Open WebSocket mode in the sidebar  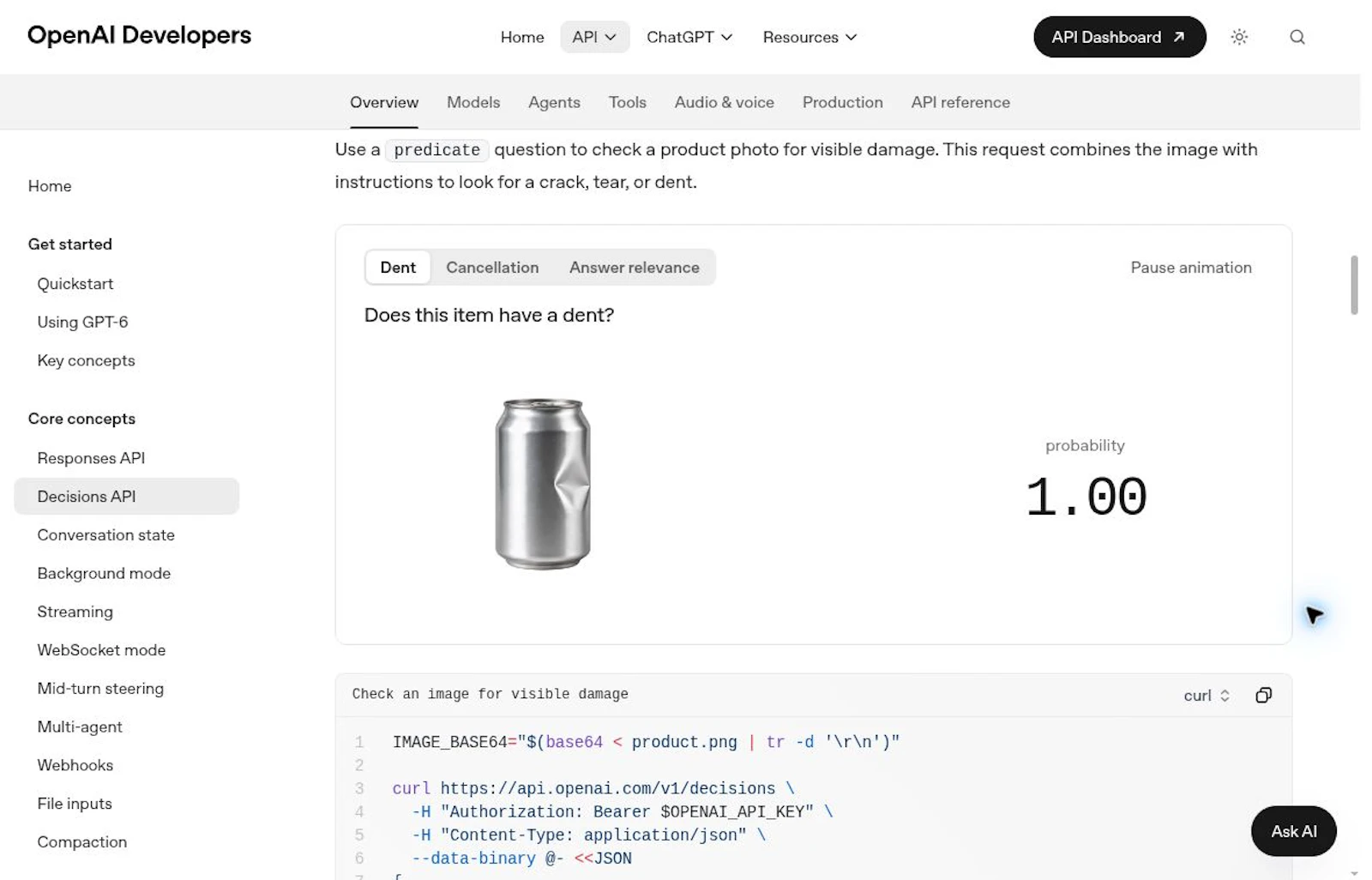[101, 650]
